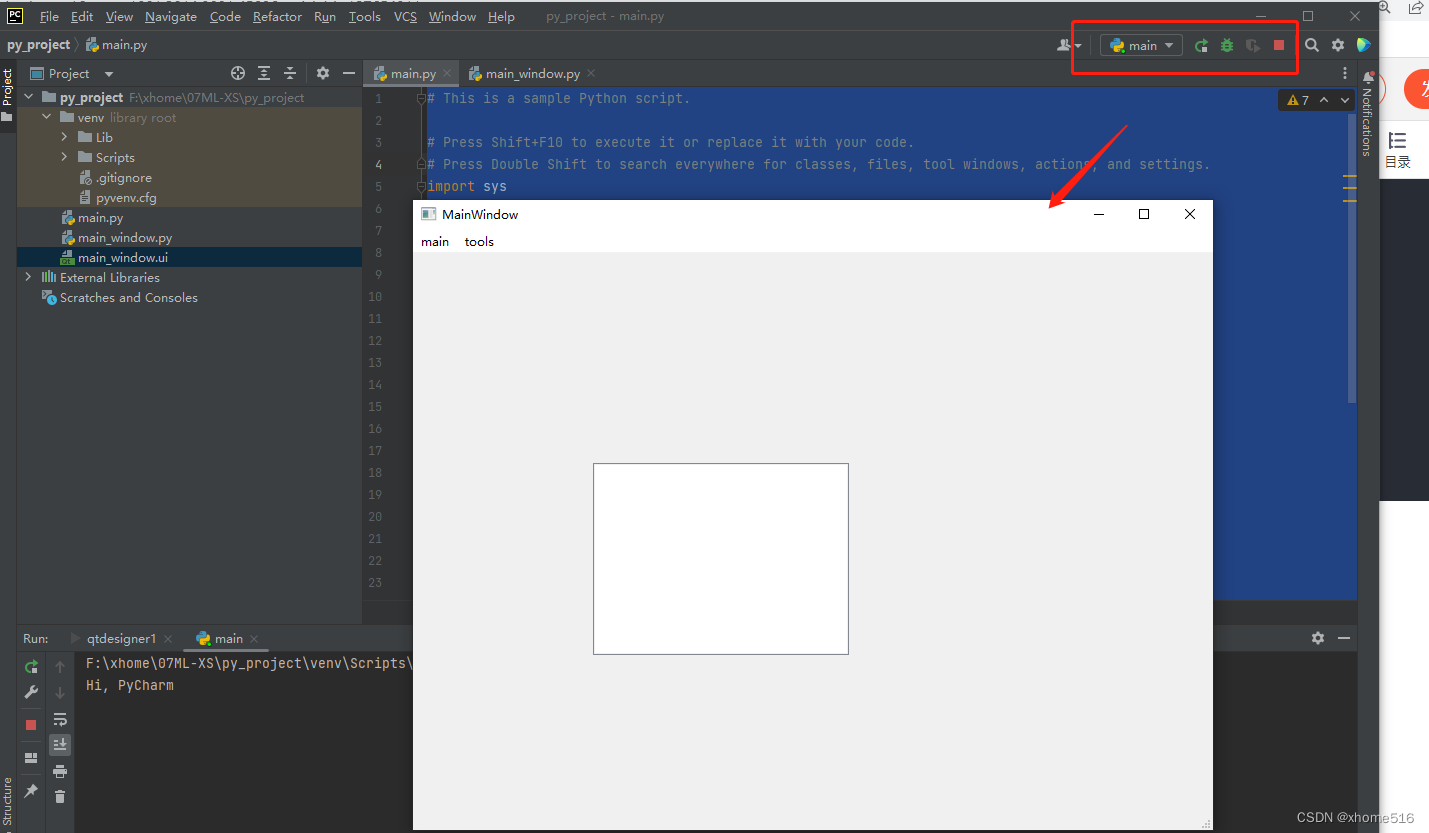Hide the Project tool window

[349, 73]
